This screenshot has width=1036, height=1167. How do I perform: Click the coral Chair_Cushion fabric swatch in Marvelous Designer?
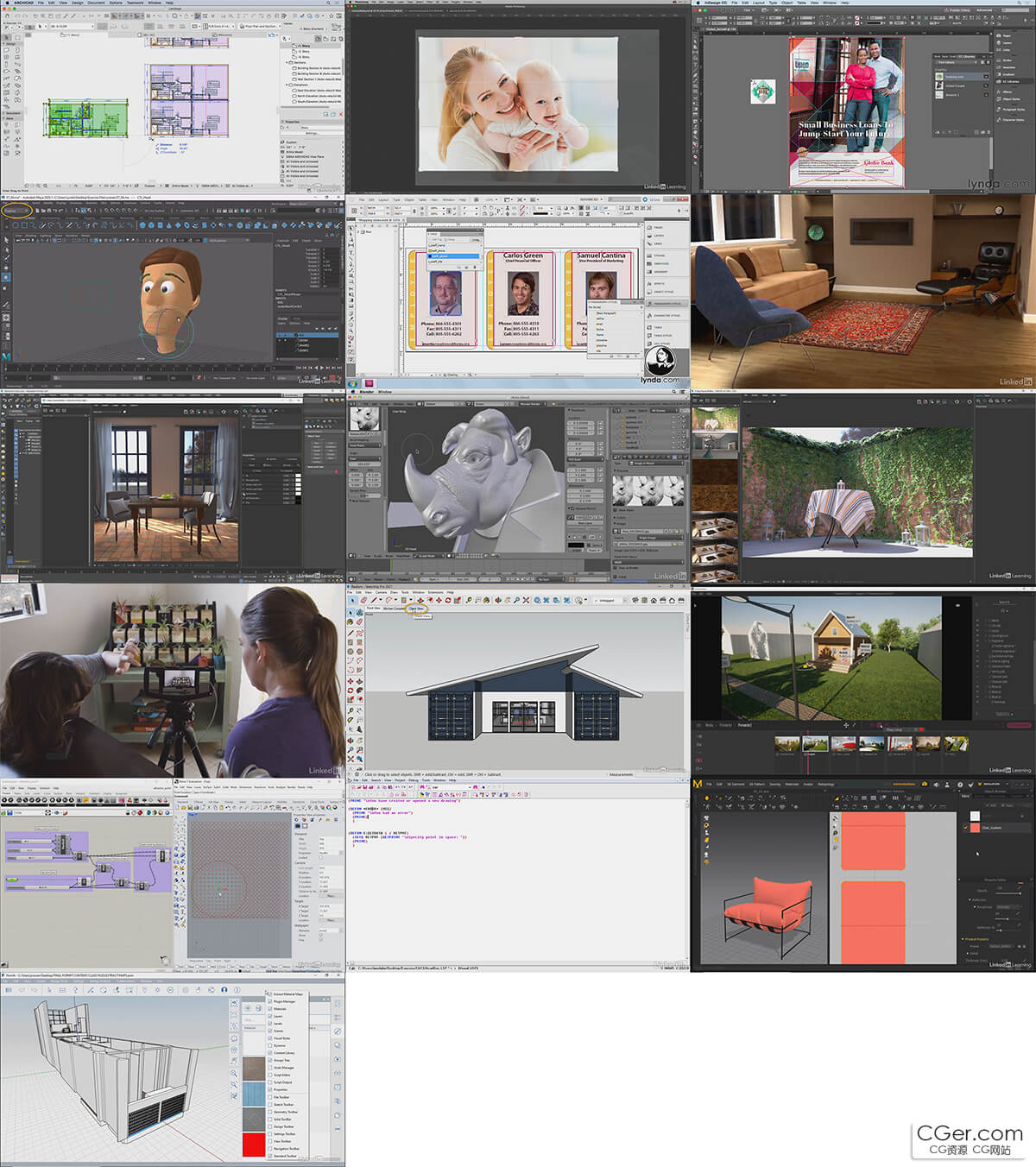(975, 828)
